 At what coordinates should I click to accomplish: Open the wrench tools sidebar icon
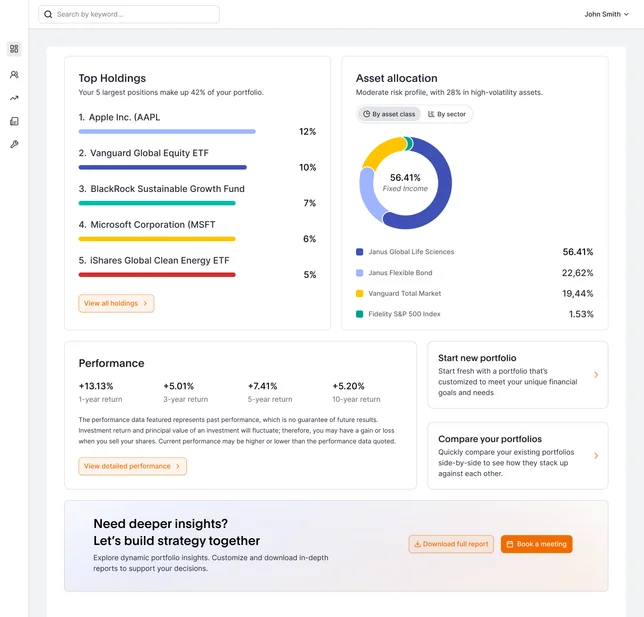tap(14, 144)
